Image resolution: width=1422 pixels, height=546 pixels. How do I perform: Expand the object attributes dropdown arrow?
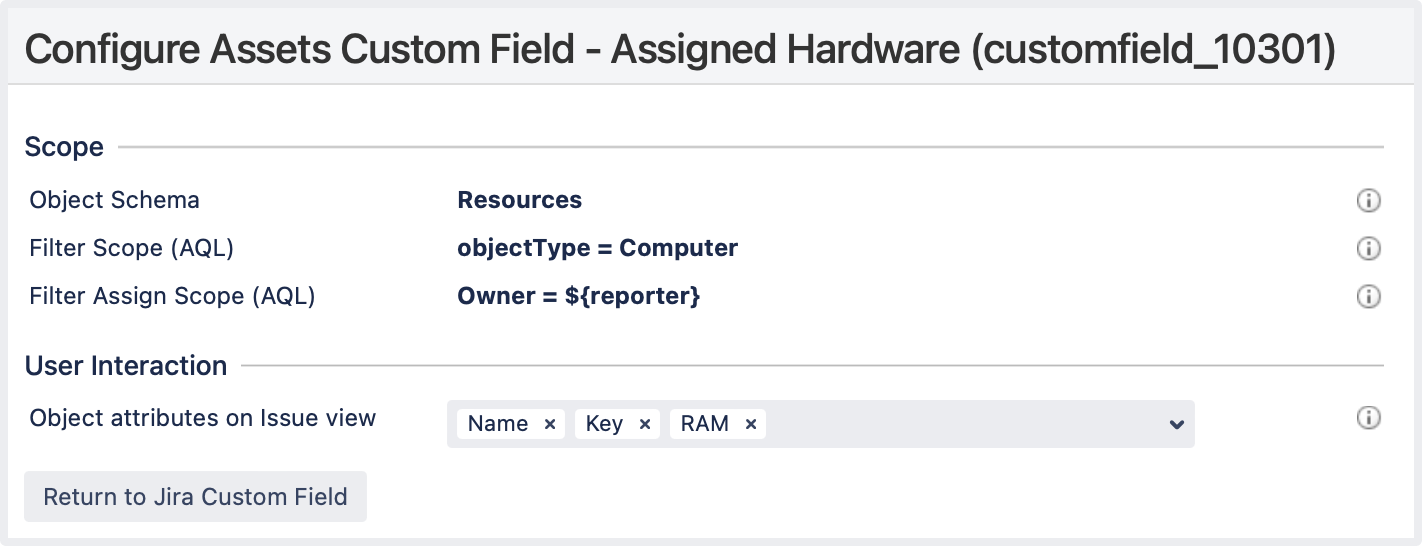click(1176, 425)
